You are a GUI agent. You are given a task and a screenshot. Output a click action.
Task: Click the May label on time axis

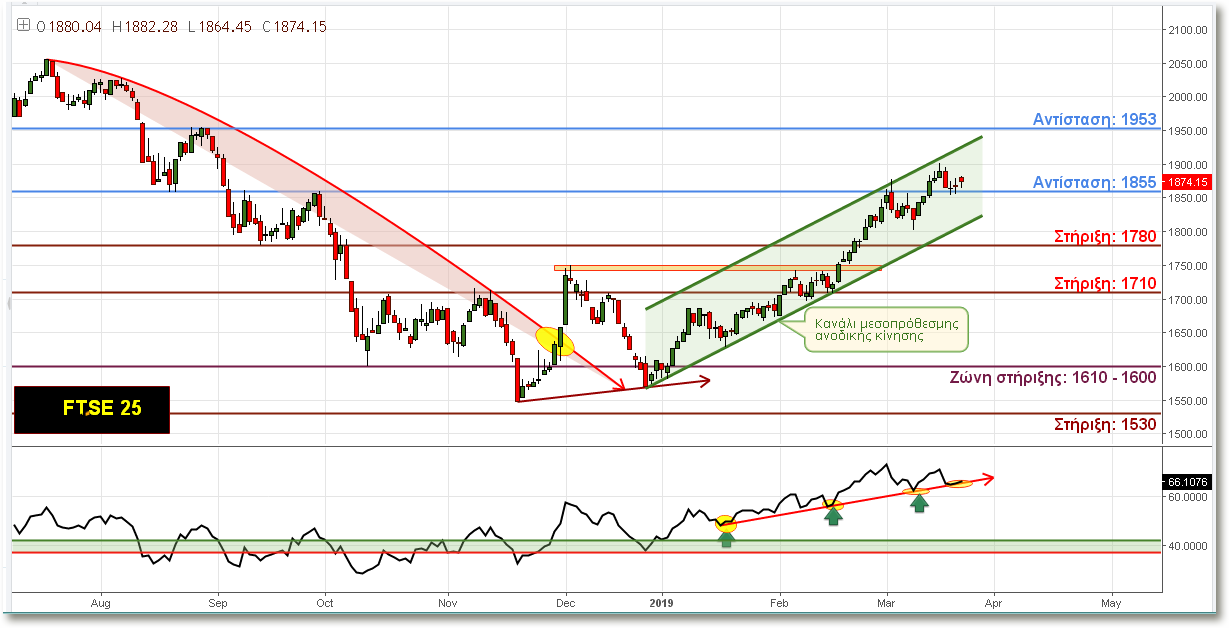1110,604
